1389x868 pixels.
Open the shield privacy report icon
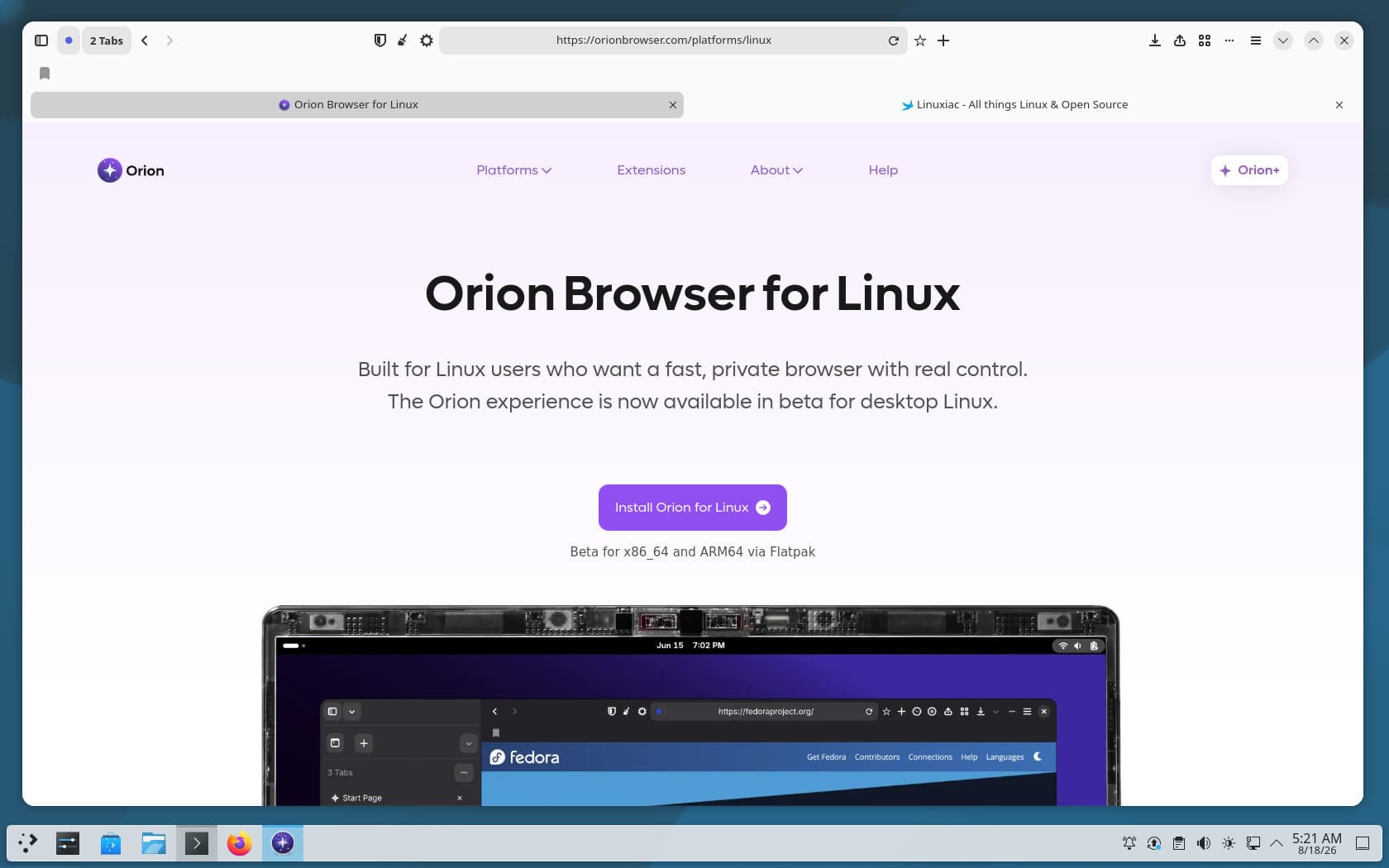(x=380, y=41)
